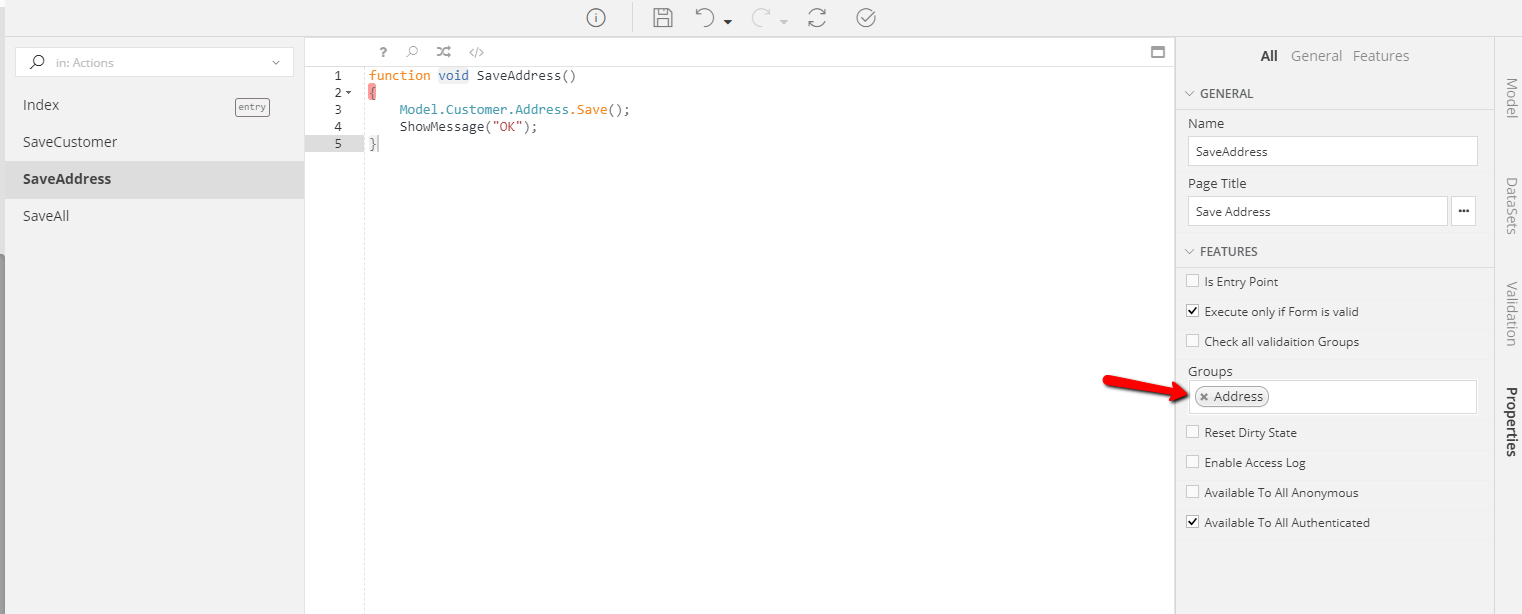Open the Validation side tab
The image size is (1522, 614).
tap(1510, 313)
